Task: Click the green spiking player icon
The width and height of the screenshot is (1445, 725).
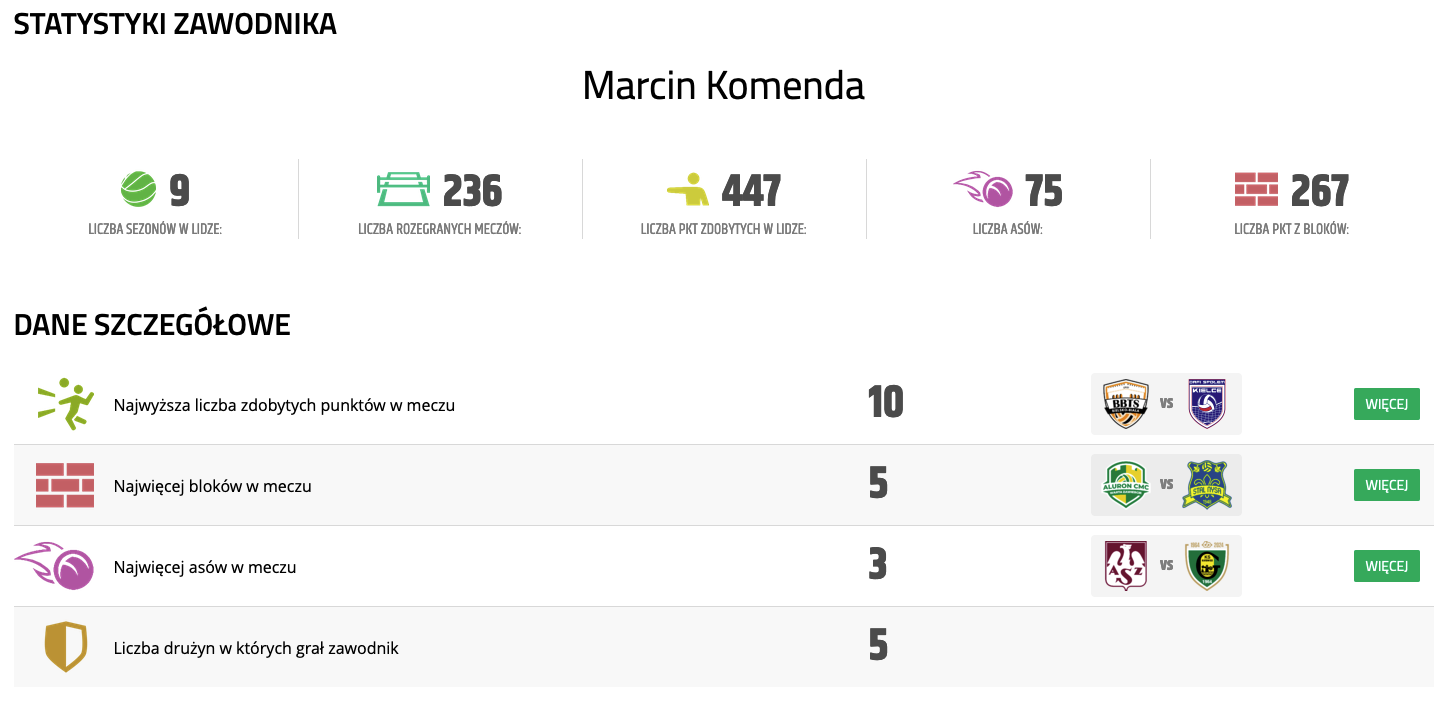Action: pyautogui.click(x=66, y=404)
